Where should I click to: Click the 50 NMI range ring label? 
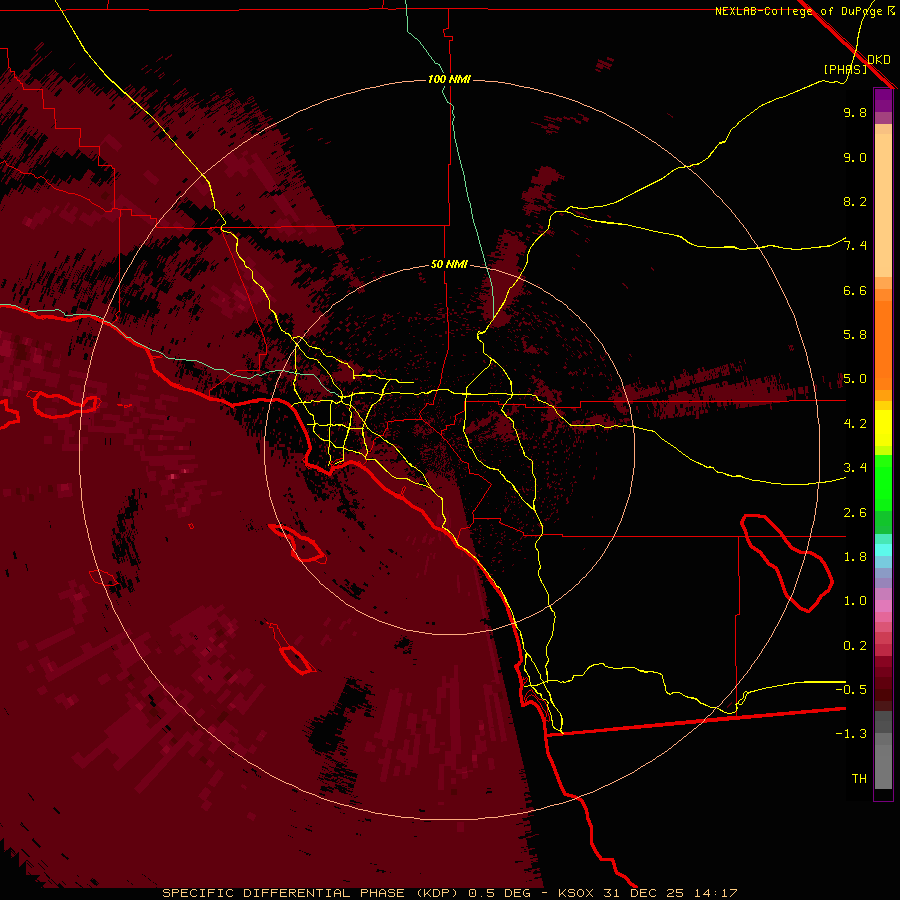coord(449,264)
